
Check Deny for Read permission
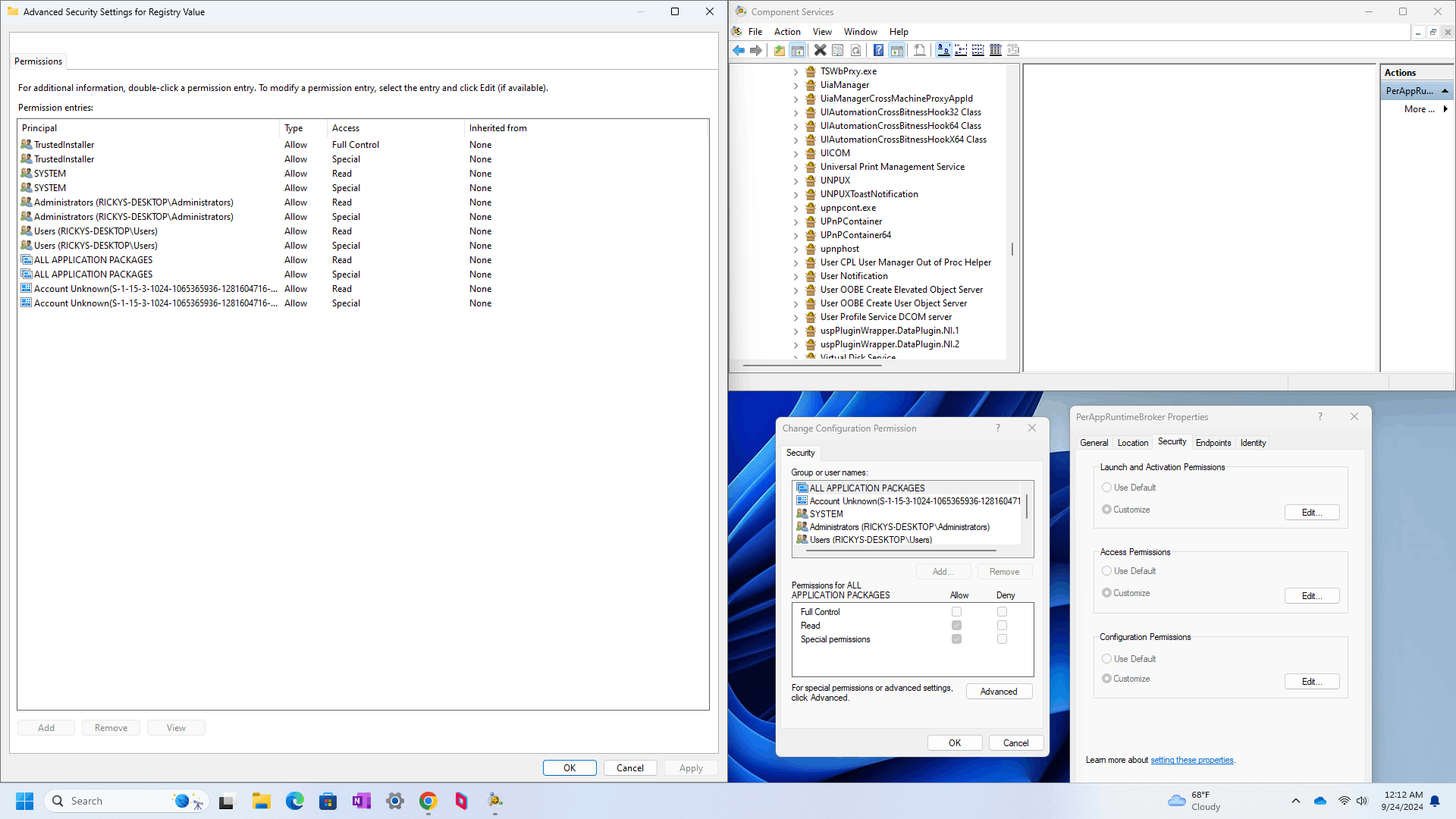point(1002,626)
